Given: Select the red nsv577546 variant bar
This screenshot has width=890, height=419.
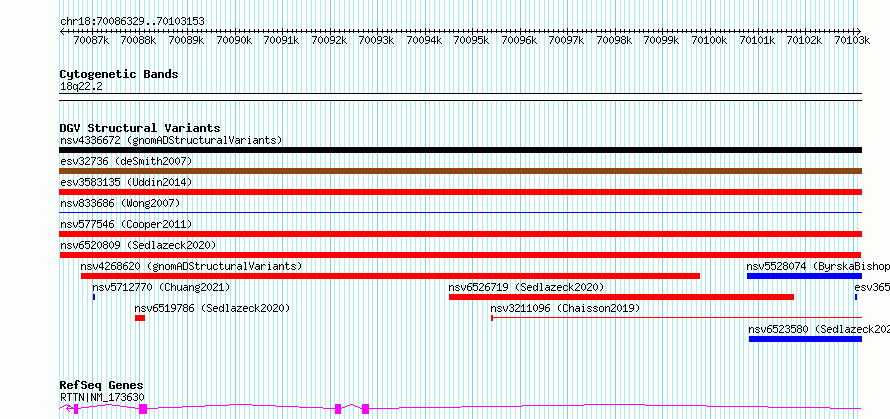Looking at the screenshot, I should [x=460, y=234].
